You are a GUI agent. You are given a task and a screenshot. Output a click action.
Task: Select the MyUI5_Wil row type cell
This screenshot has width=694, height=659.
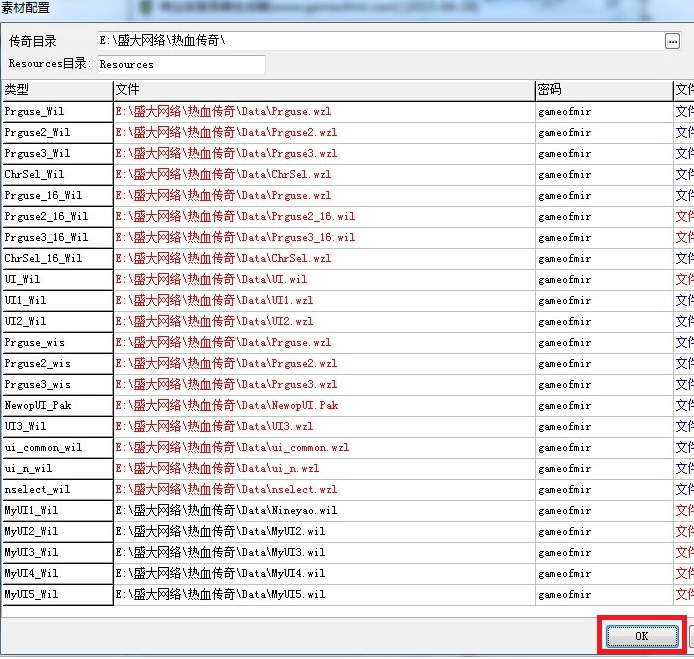[57, 594]
